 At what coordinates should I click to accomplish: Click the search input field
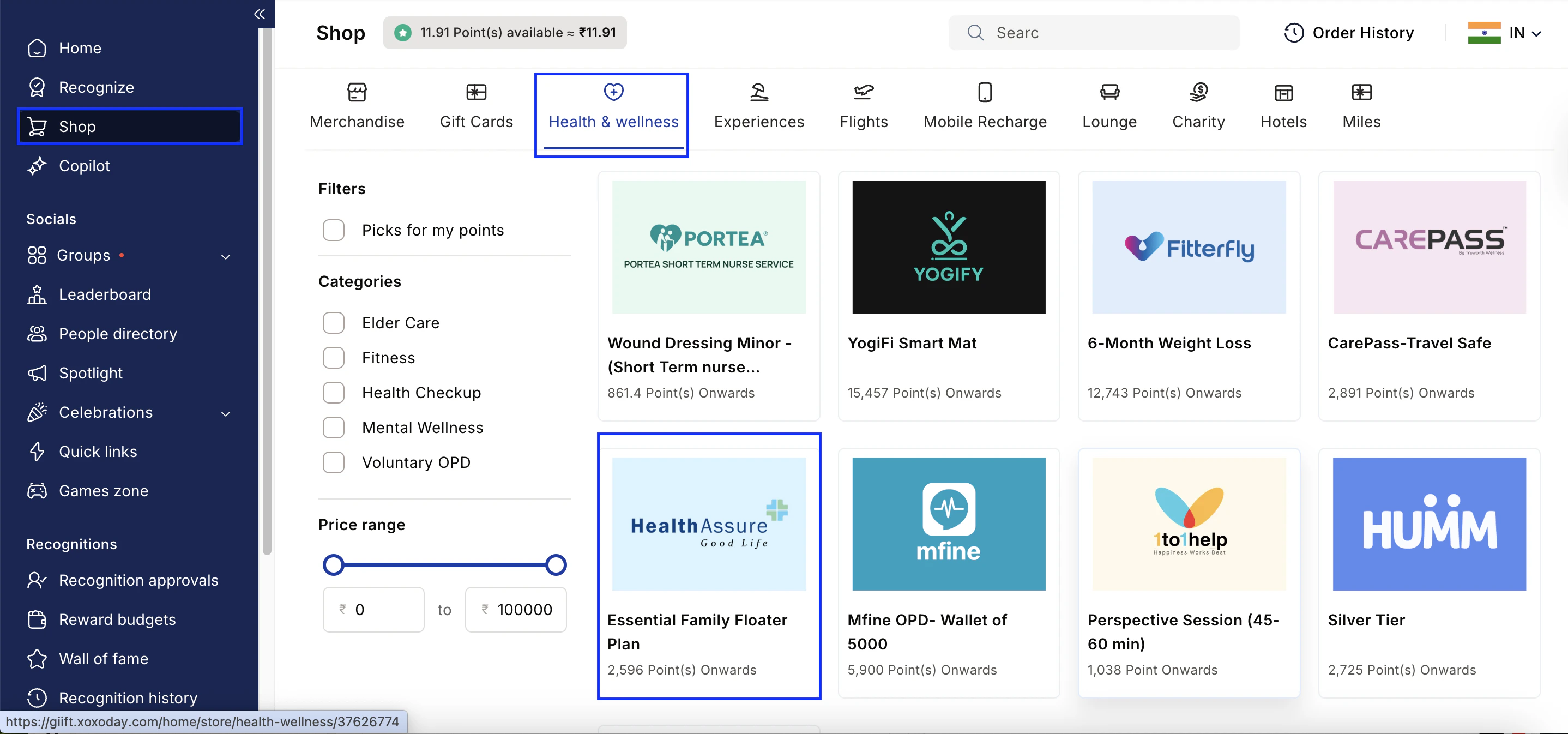(x=1094, y=32)
